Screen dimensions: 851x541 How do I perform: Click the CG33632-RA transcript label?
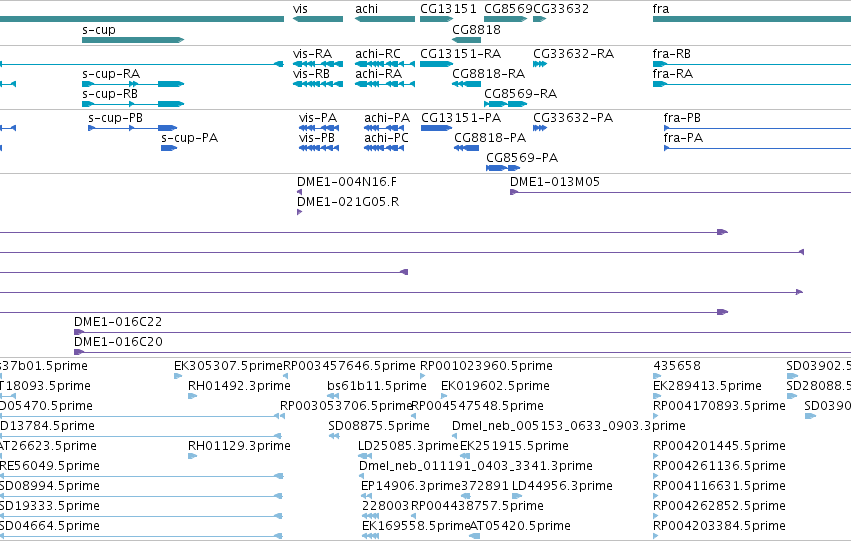pyautogui.click(x=573, y=54)
